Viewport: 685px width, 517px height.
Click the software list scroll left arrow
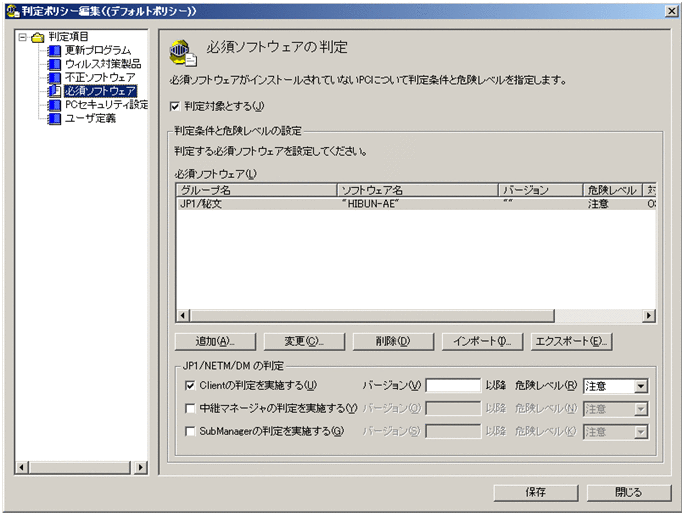pyautogui.click(x=183, y=316)
